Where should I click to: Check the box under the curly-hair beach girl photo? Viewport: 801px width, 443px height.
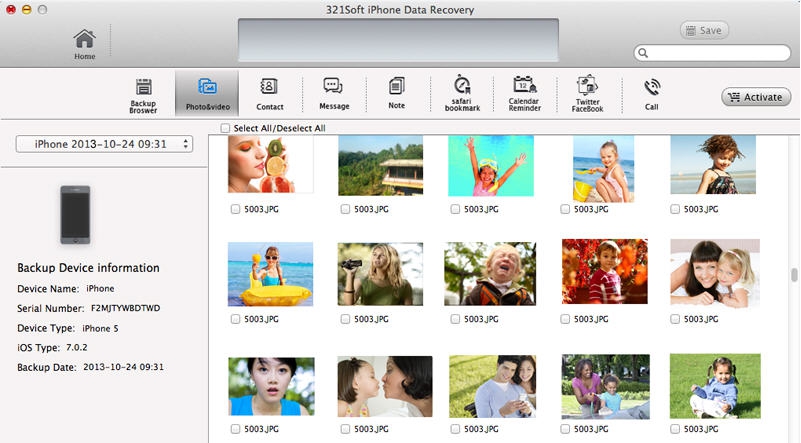point(675,209)
